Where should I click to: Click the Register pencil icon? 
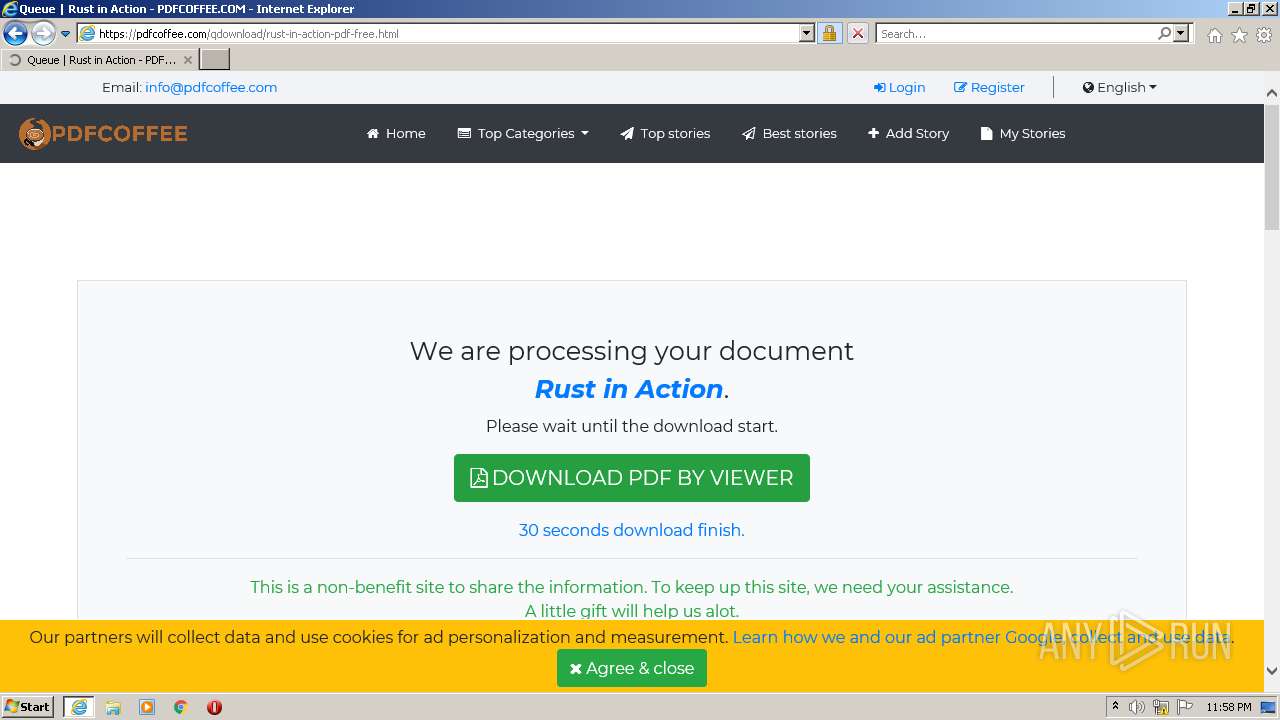point(960,88)
